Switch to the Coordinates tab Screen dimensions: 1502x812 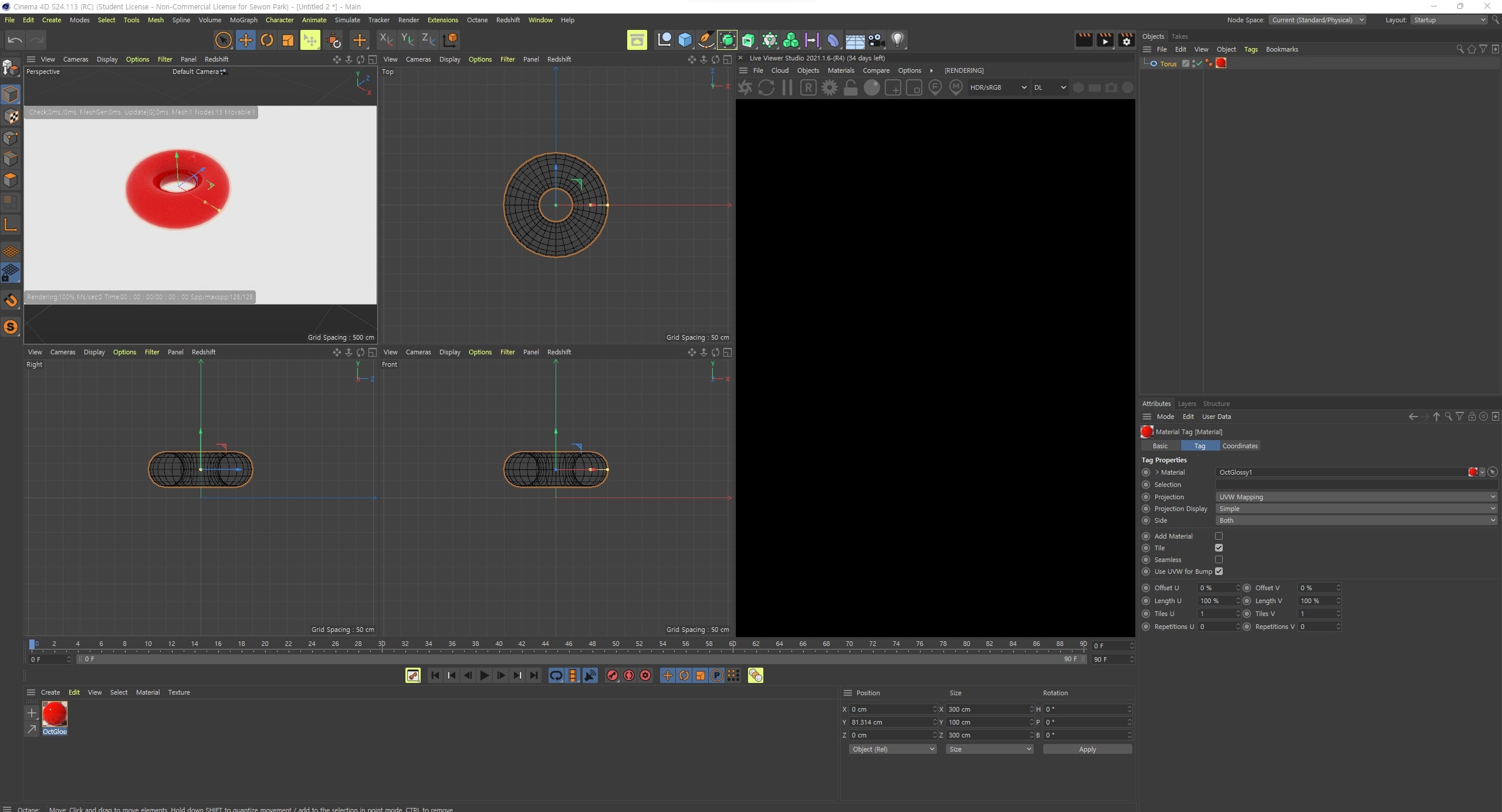pos(1240,445)
